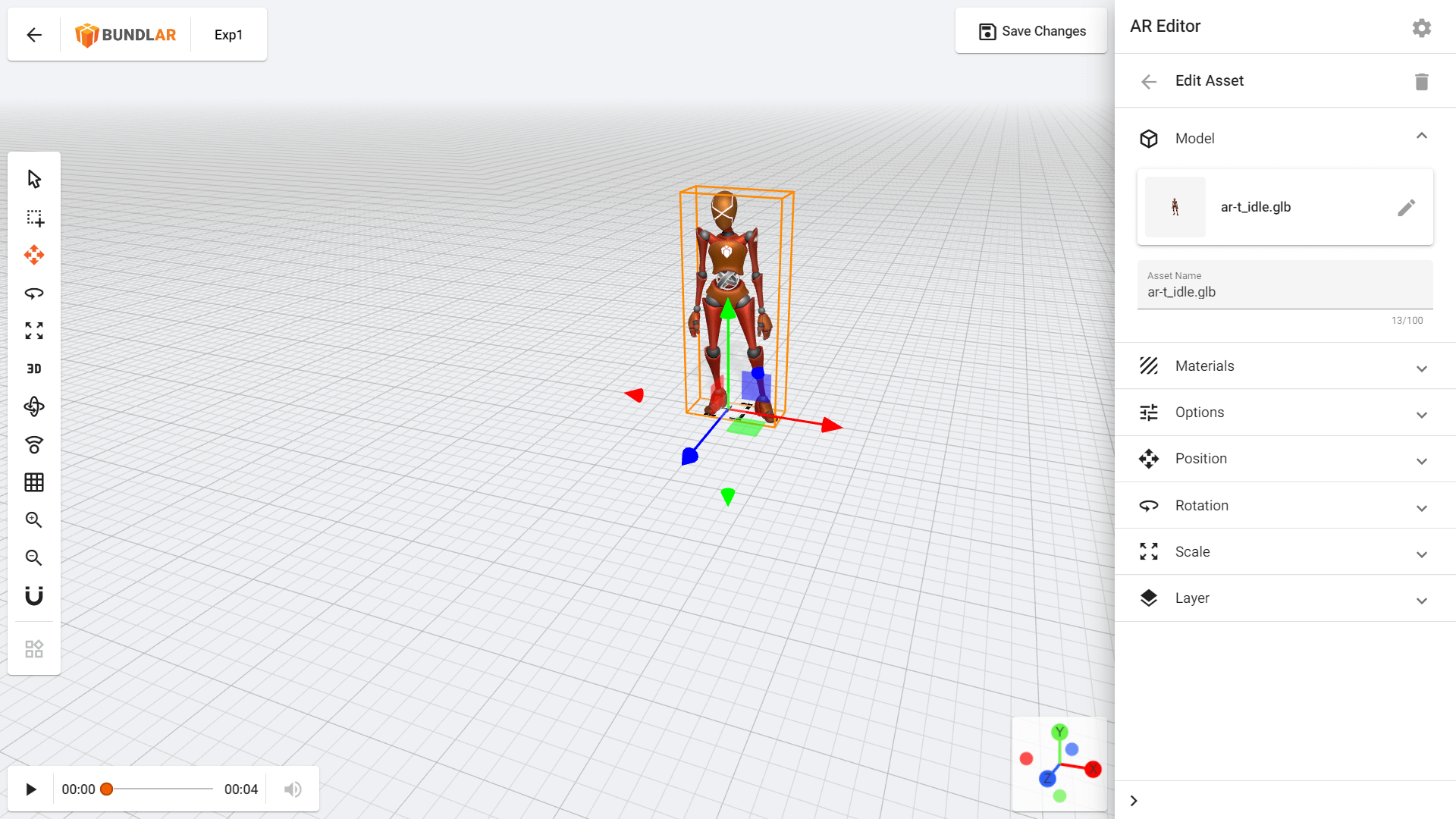Screen dimensions: 1456x819
Task: Click the delete asset trash icon
Action: click(1421, 81)
